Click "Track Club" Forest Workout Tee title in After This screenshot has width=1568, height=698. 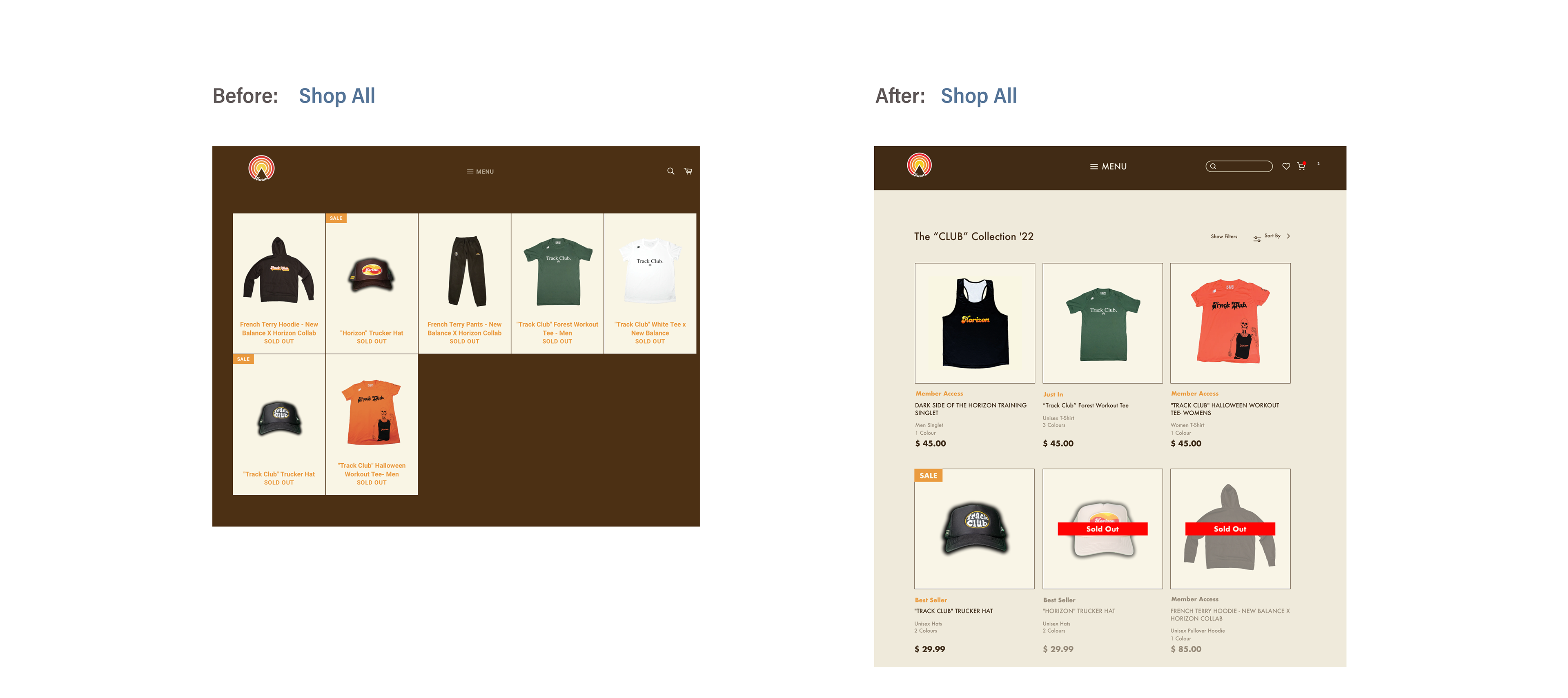pyautogui.click(x=1085, y=405)
